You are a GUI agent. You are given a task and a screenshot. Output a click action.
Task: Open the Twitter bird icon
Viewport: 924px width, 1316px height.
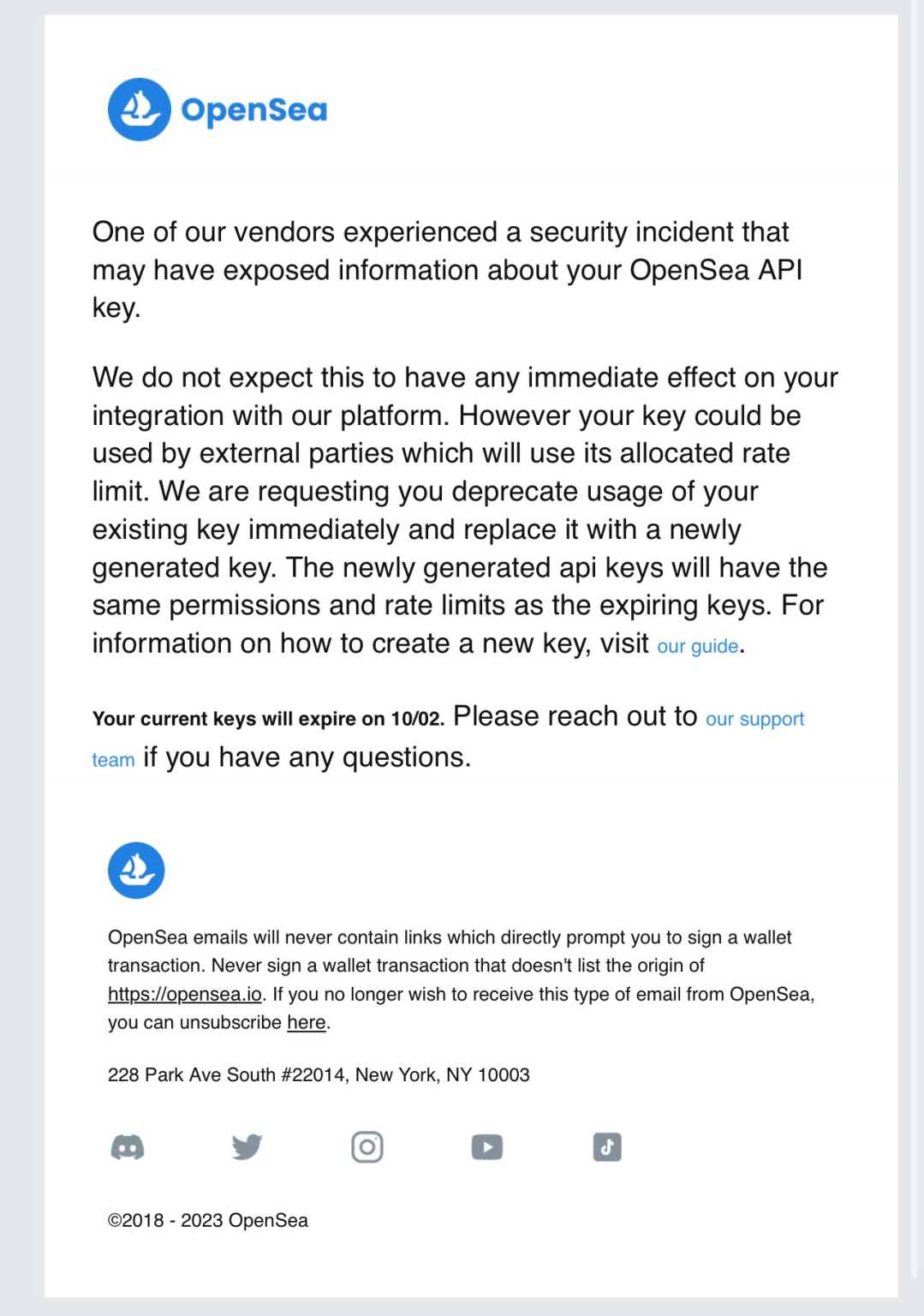click(x=247, y=1147)
